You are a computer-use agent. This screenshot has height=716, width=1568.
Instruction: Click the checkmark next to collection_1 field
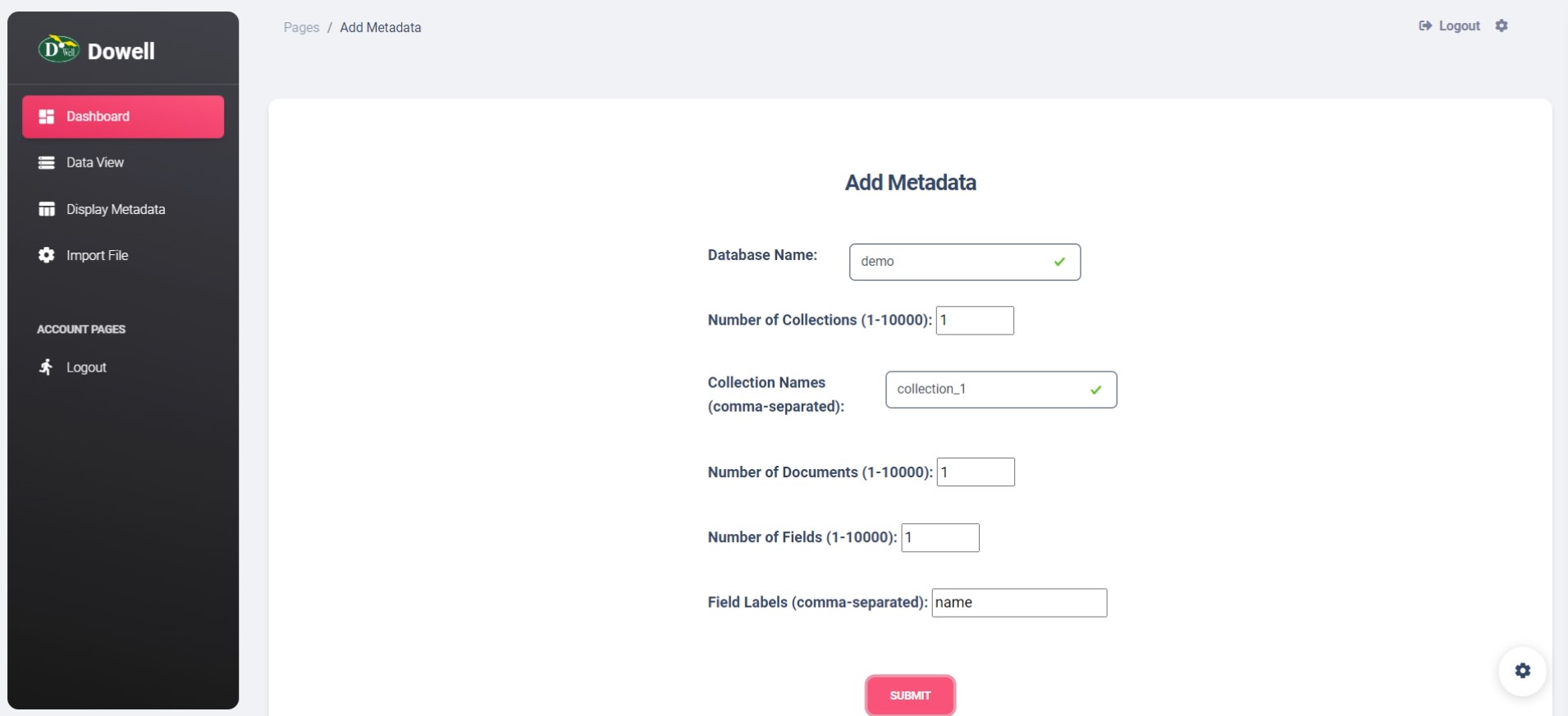click(1095, 390)
